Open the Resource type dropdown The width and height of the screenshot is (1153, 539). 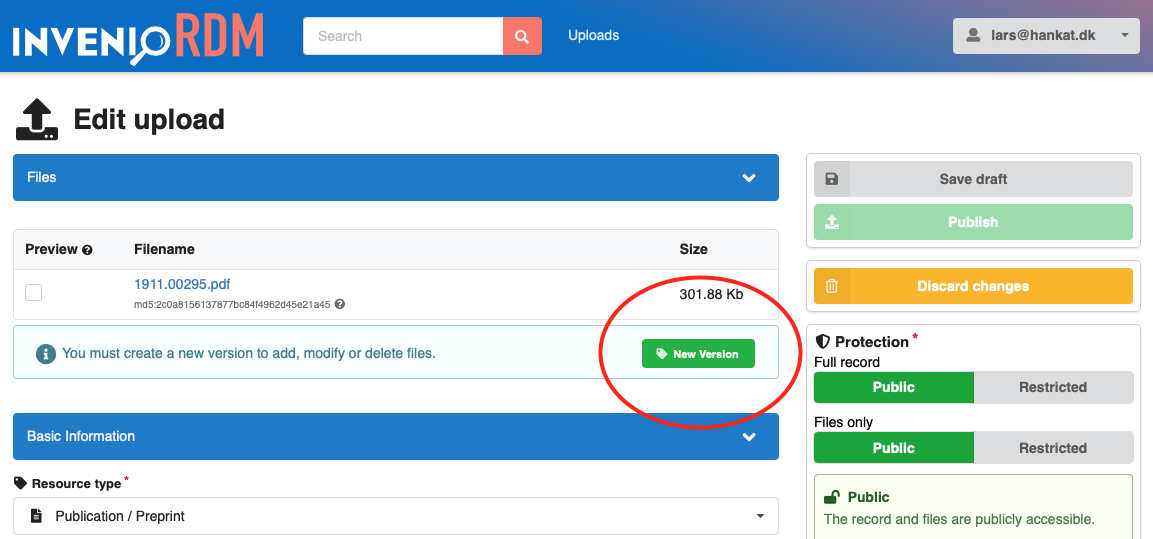tap(395, 516)
